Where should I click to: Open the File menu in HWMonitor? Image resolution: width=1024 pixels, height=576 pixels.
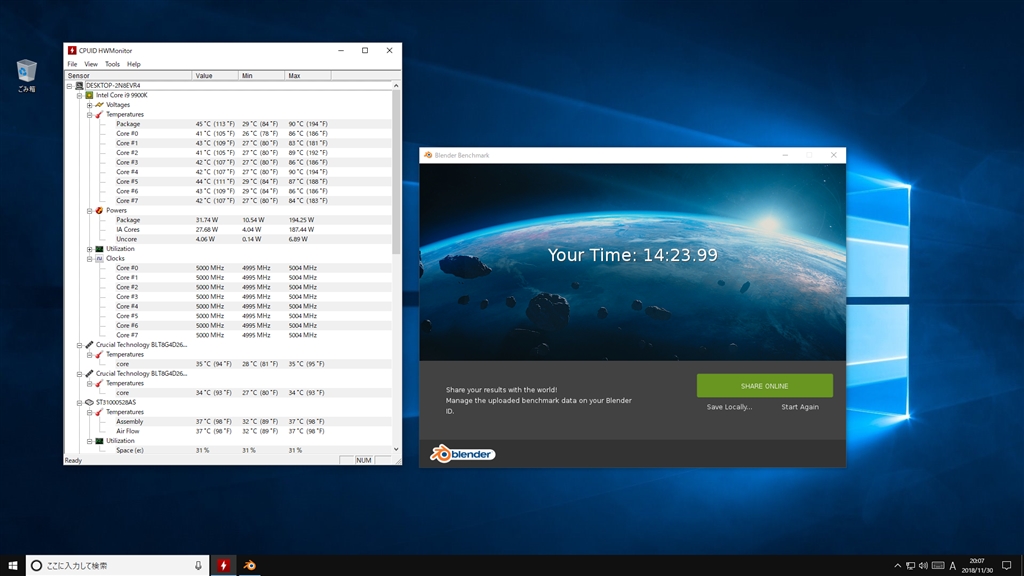coord(72,64)
